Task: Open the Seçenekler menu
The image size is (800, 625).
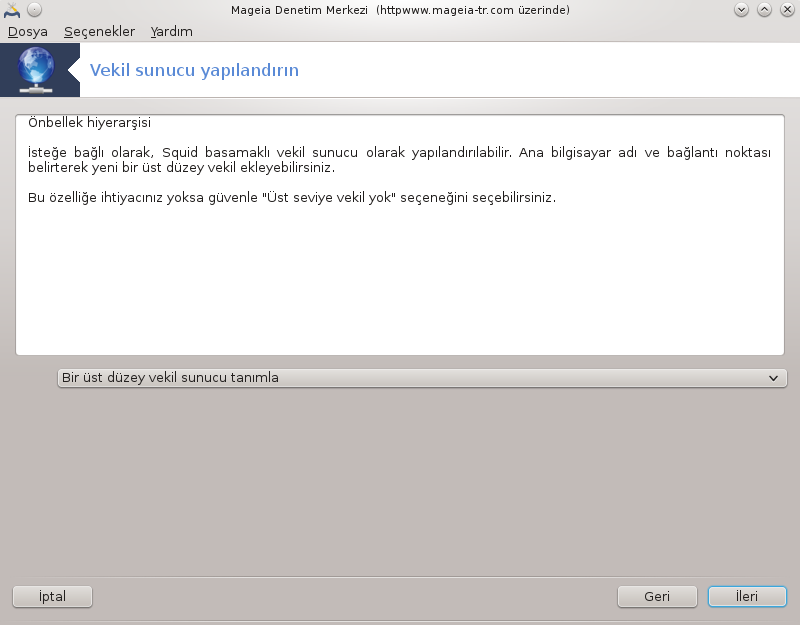Action: coord(99,32)
